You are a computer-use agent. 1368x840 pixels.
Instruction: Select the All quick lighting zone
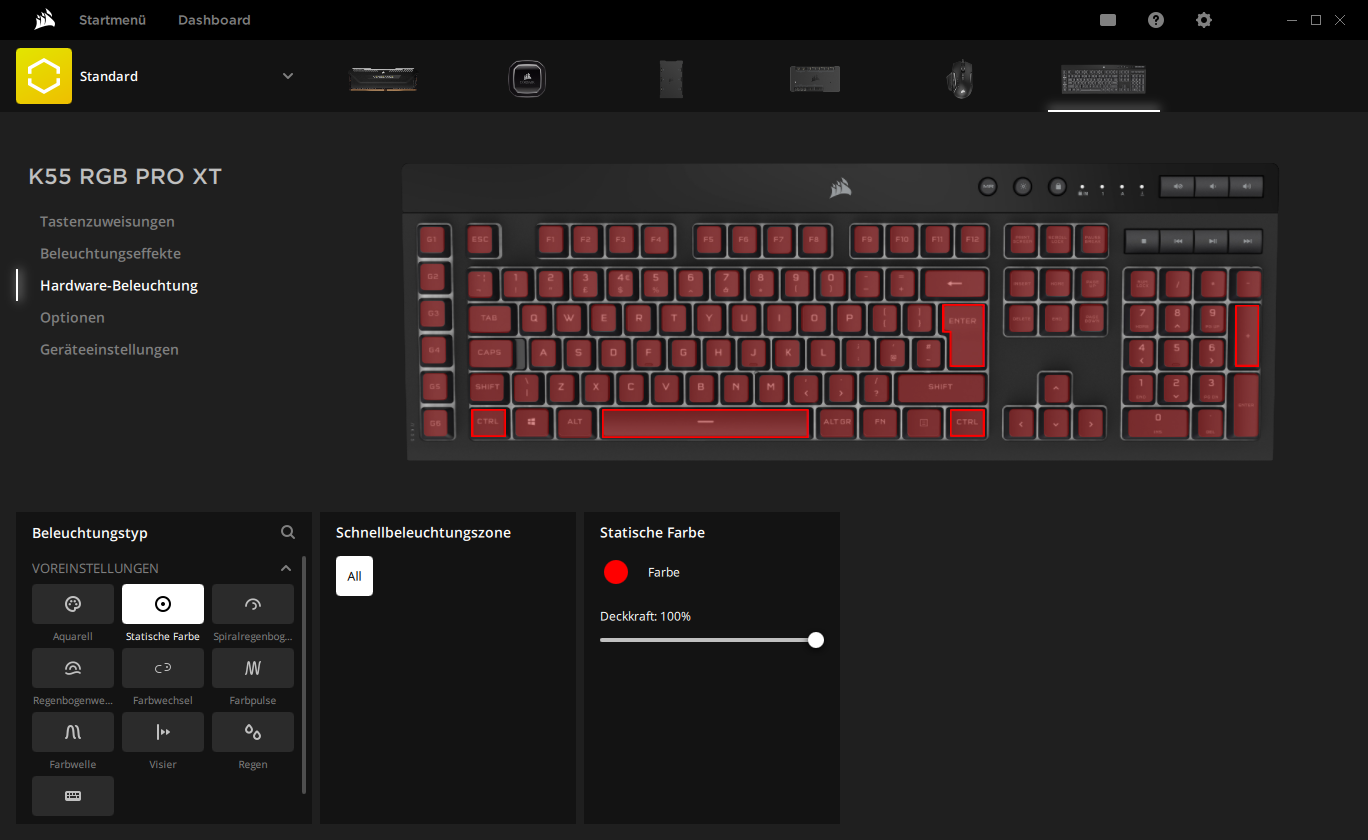pos(354,576)
